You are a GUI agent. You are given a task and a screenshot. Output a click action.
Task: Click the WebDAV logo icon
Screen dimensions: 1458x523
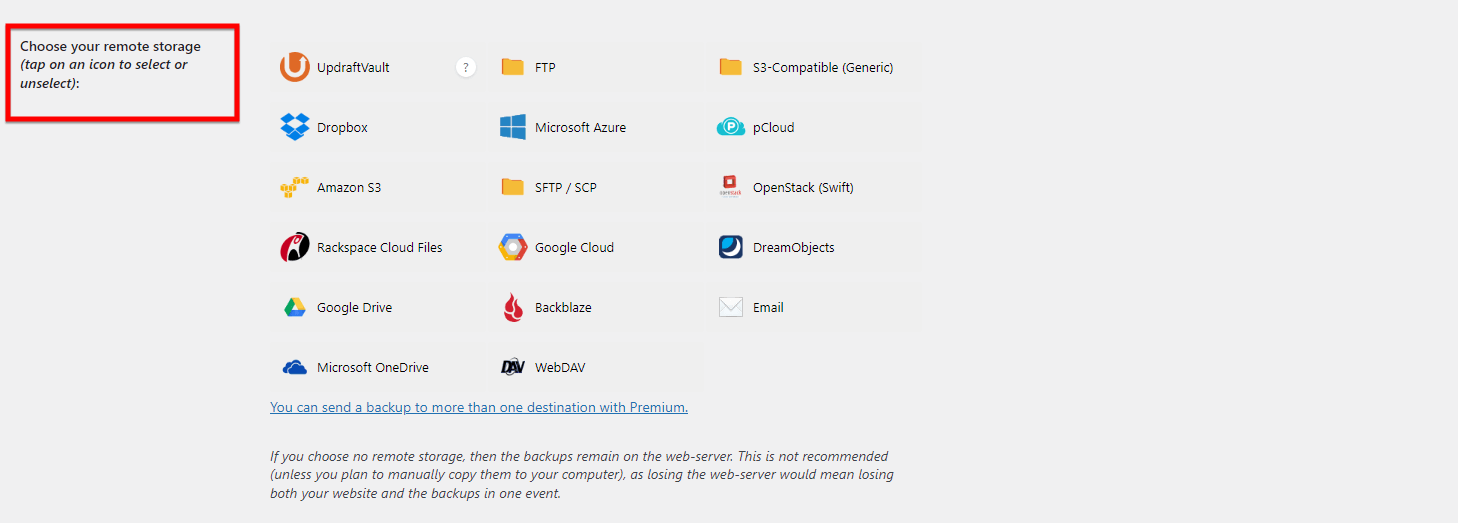[x=513, y=367]
